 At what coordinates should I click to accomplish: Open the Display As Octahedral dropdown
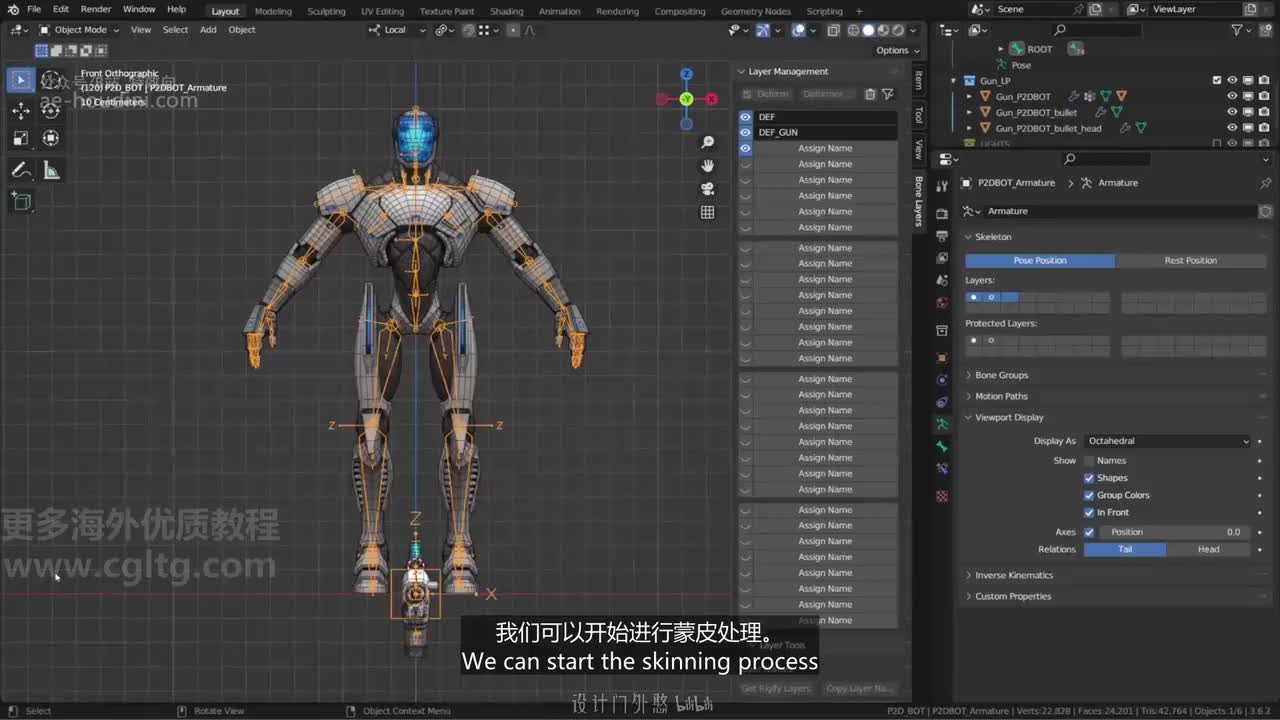(x=1167, y=441)
